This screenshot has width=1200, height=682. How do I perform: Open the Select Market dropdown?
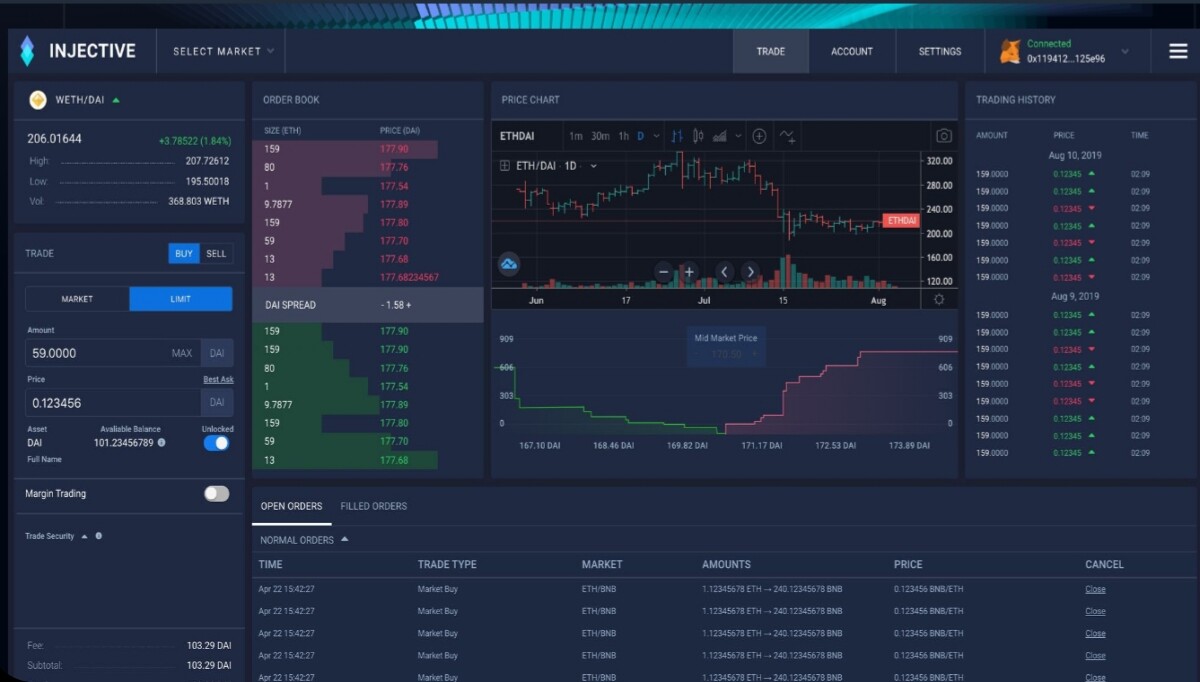point(223,51)
